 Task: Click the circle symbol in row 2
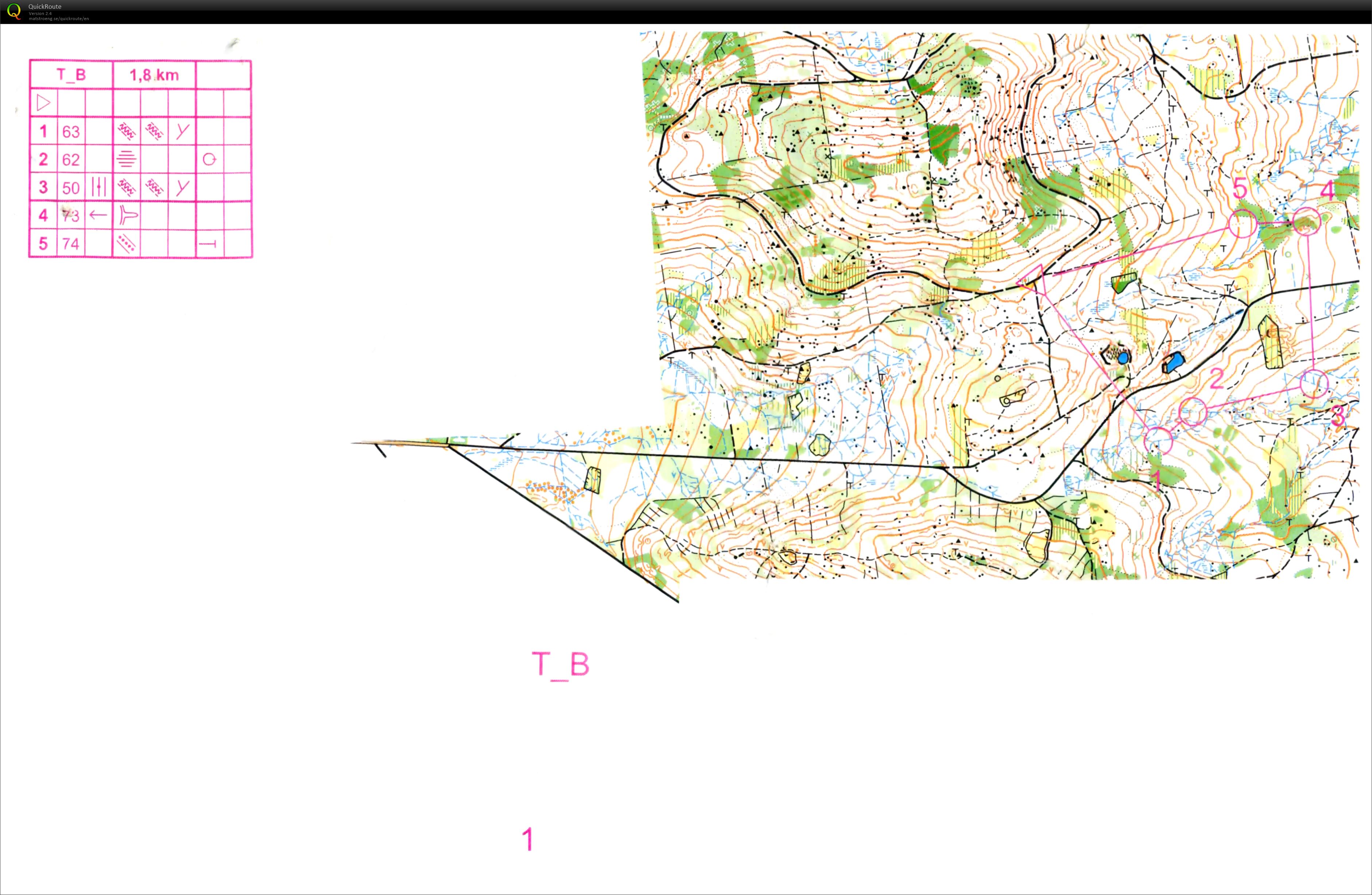(x=209, y=159)
